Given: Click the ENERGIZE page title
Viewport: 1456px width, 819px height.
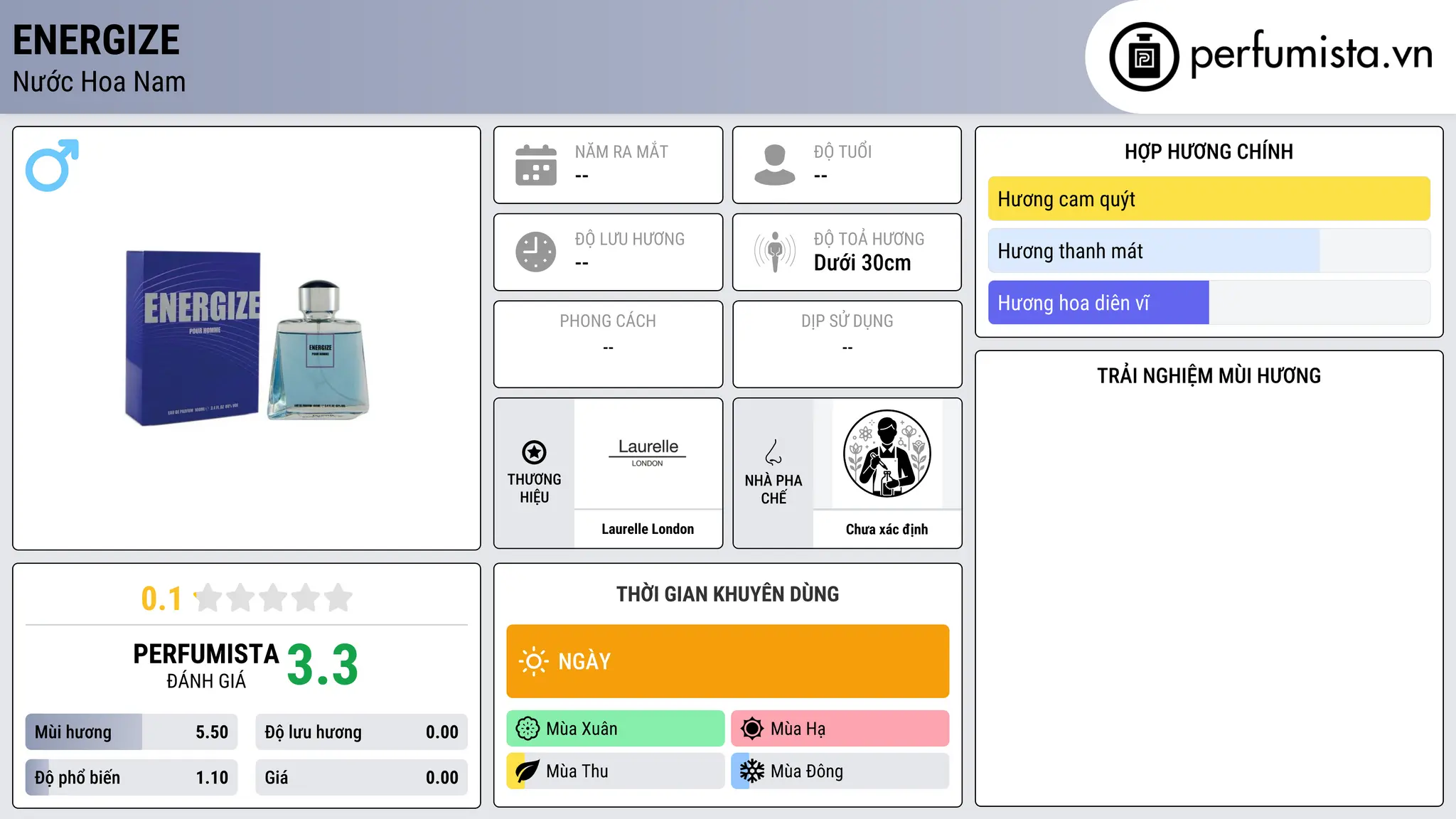Looking at the screenshot, I should point(96,40).
